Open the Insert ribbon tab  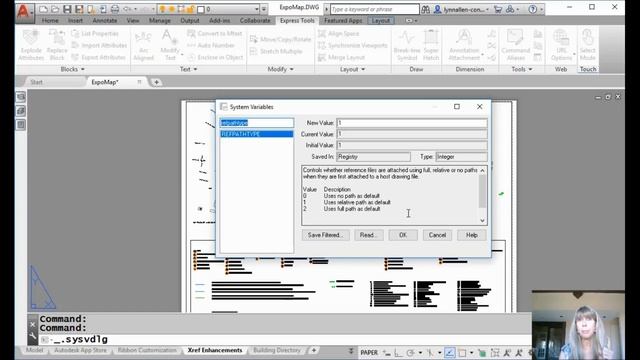75,20
